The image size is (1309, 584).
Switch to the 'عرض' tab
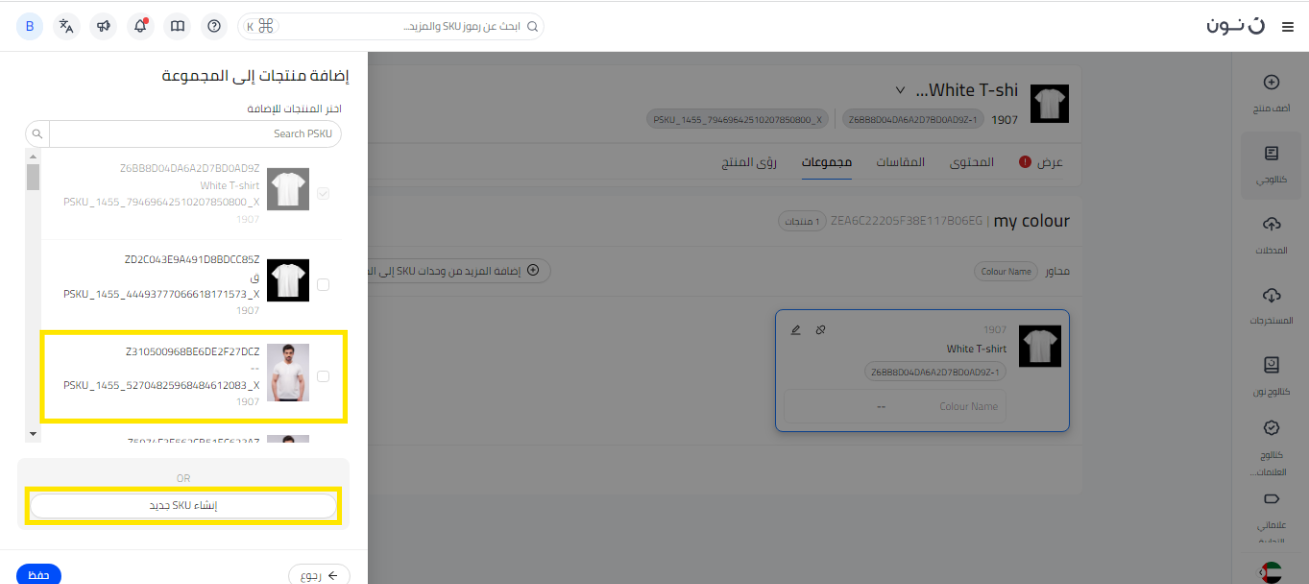1050,162
